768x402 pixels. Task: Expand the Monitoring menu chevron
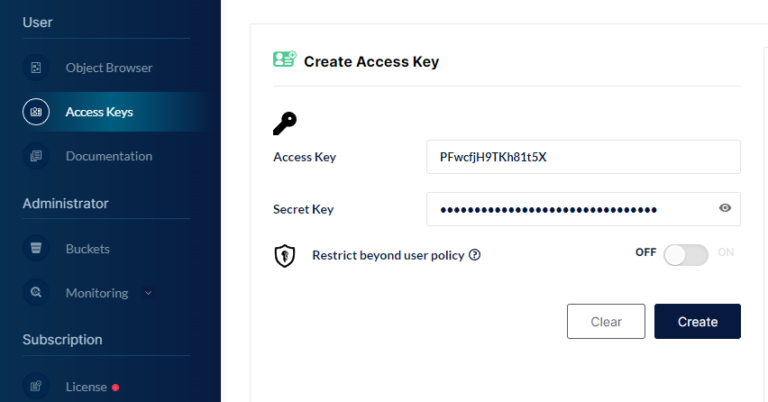point(148,293)
